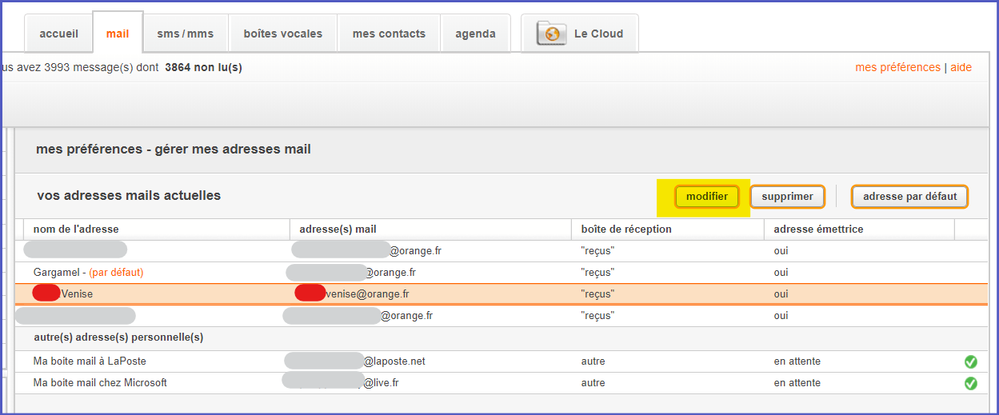
Task: Click green checkmark for Microsoft mailbox
Action: tap(970, 383)
